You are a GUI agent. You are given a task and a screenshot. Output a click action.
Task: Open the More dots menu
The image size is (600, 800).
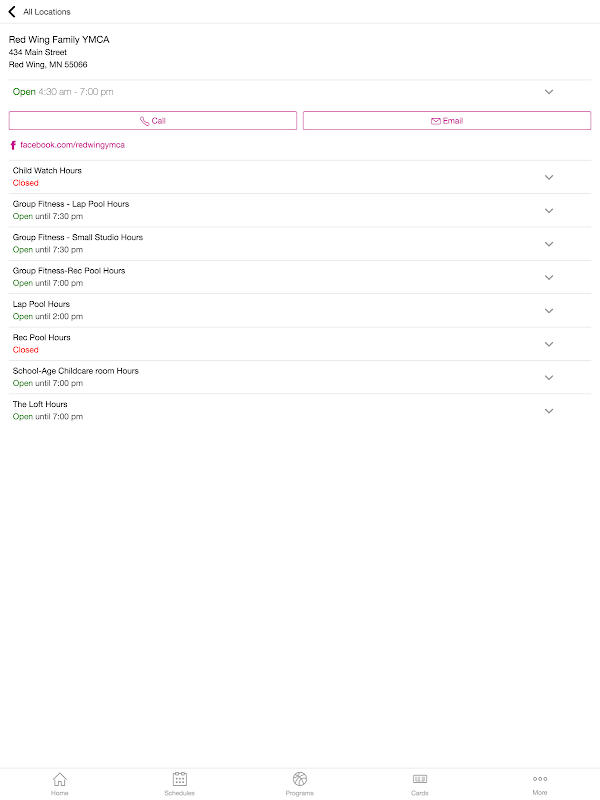pyautogui.click(x=540, y=779)
